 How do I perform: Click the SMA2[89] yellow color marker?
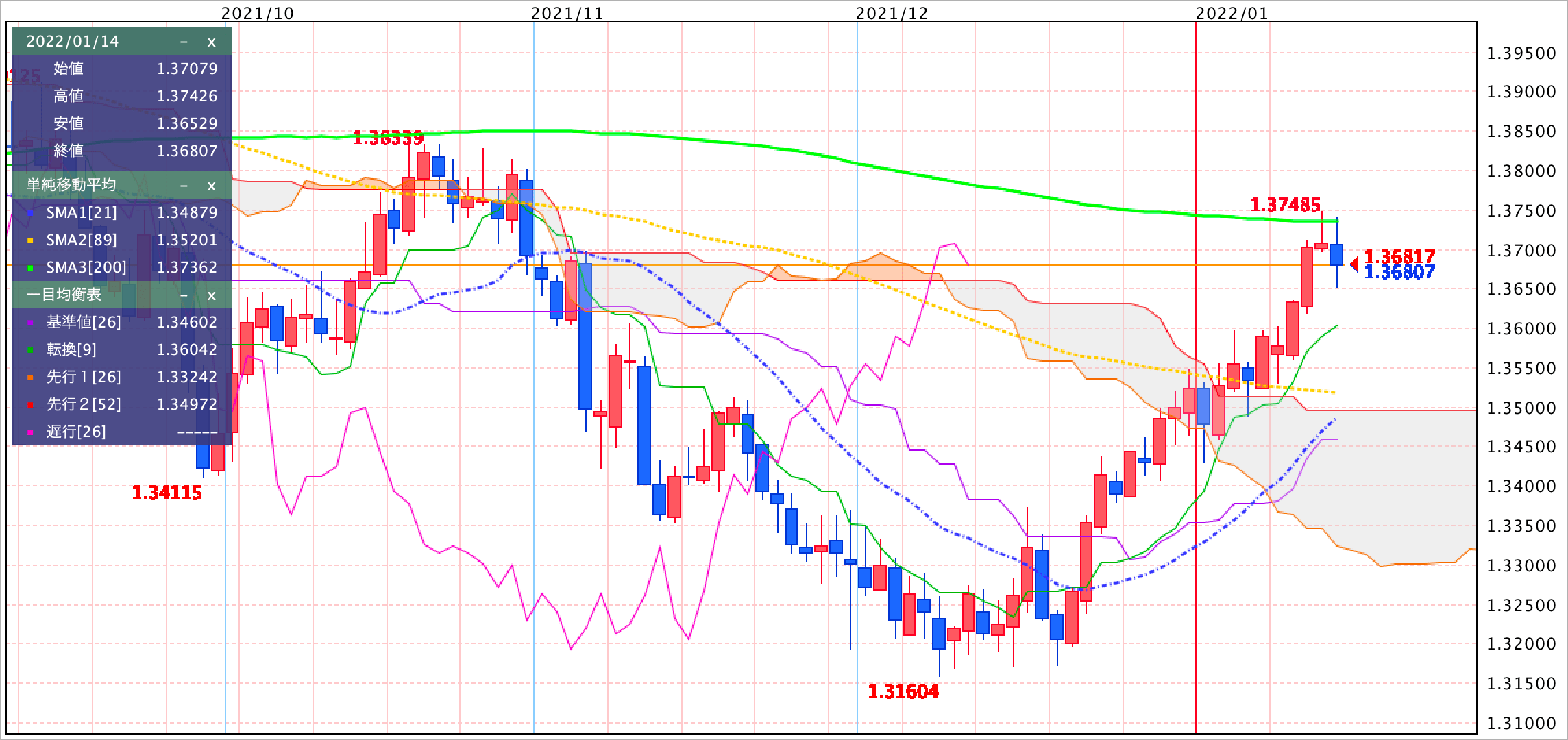pos(29,241)
